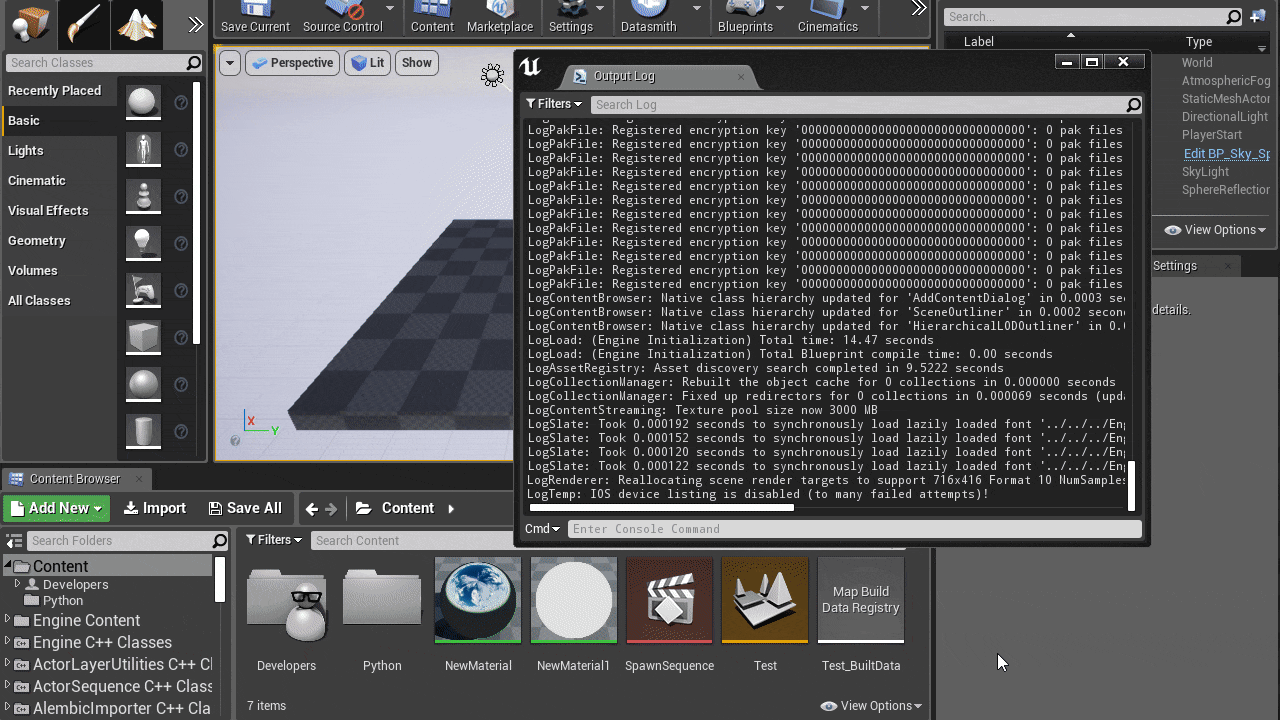The height and width of the screenshot is (720, 1280).
Task: Click the directional light sun icon in viewport
Action: pyautogui.click(x=492, y=75)
